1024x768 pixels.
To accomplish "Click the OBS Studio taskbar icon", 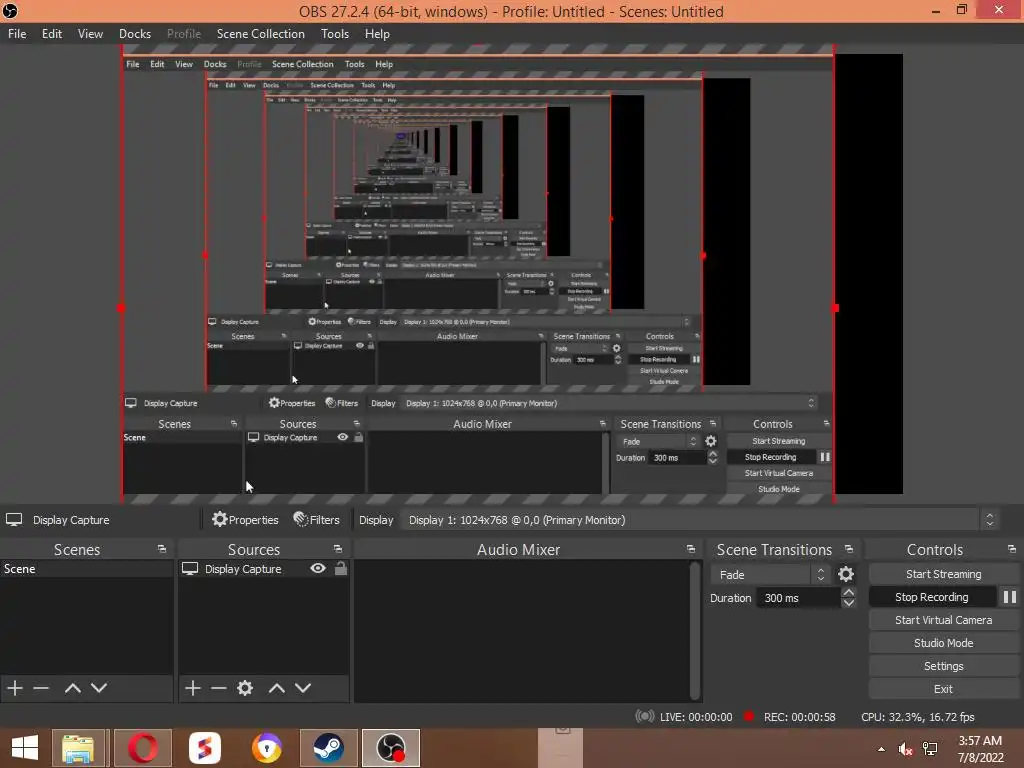I will pyautogui.click(x=391, y=748).
